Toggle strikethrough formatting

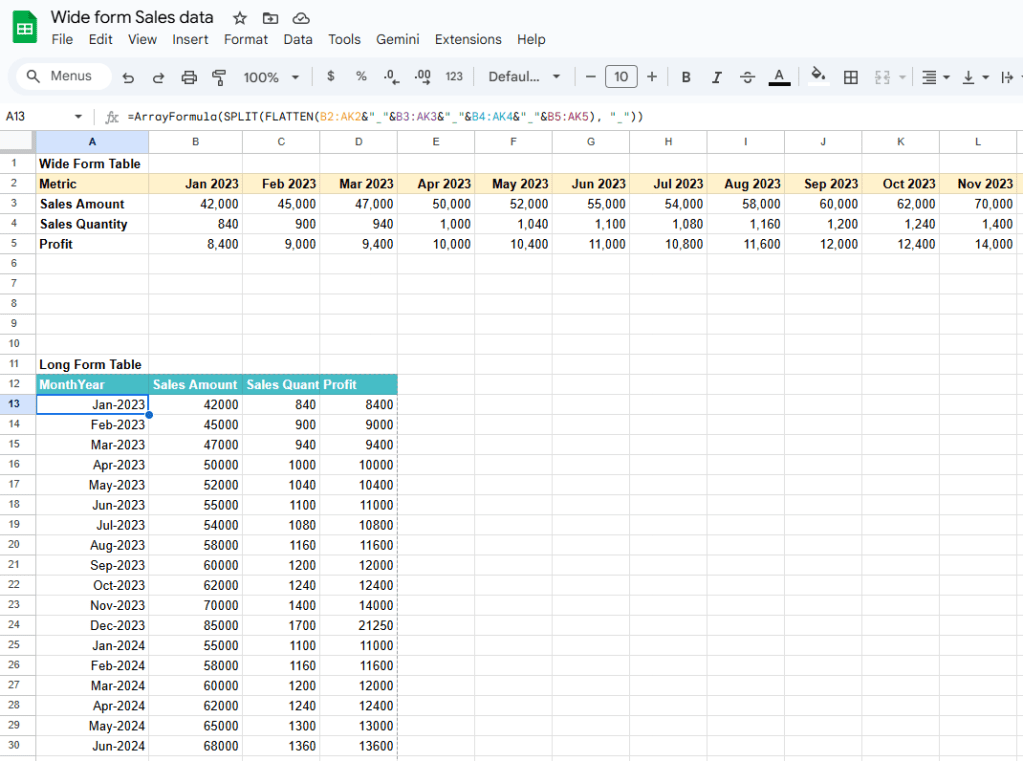pyautogui.click(x=747, y=77)
